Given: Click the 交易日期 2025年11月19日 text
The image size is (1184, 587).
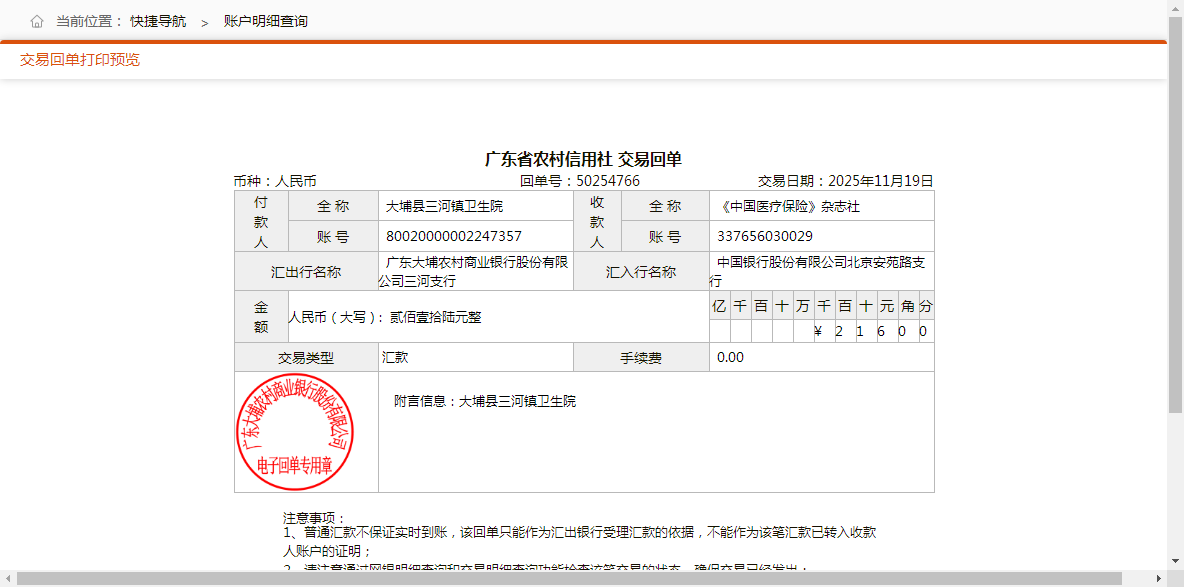Looking at the screenshot, I should point(874,181).
